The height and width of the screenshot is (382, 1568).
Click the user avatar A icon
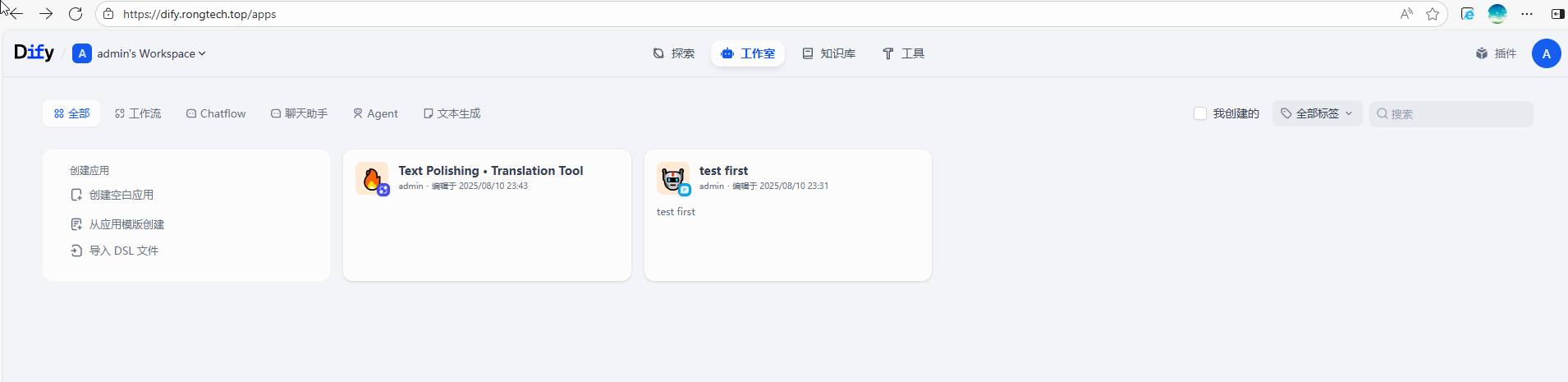coord(1546,53)
